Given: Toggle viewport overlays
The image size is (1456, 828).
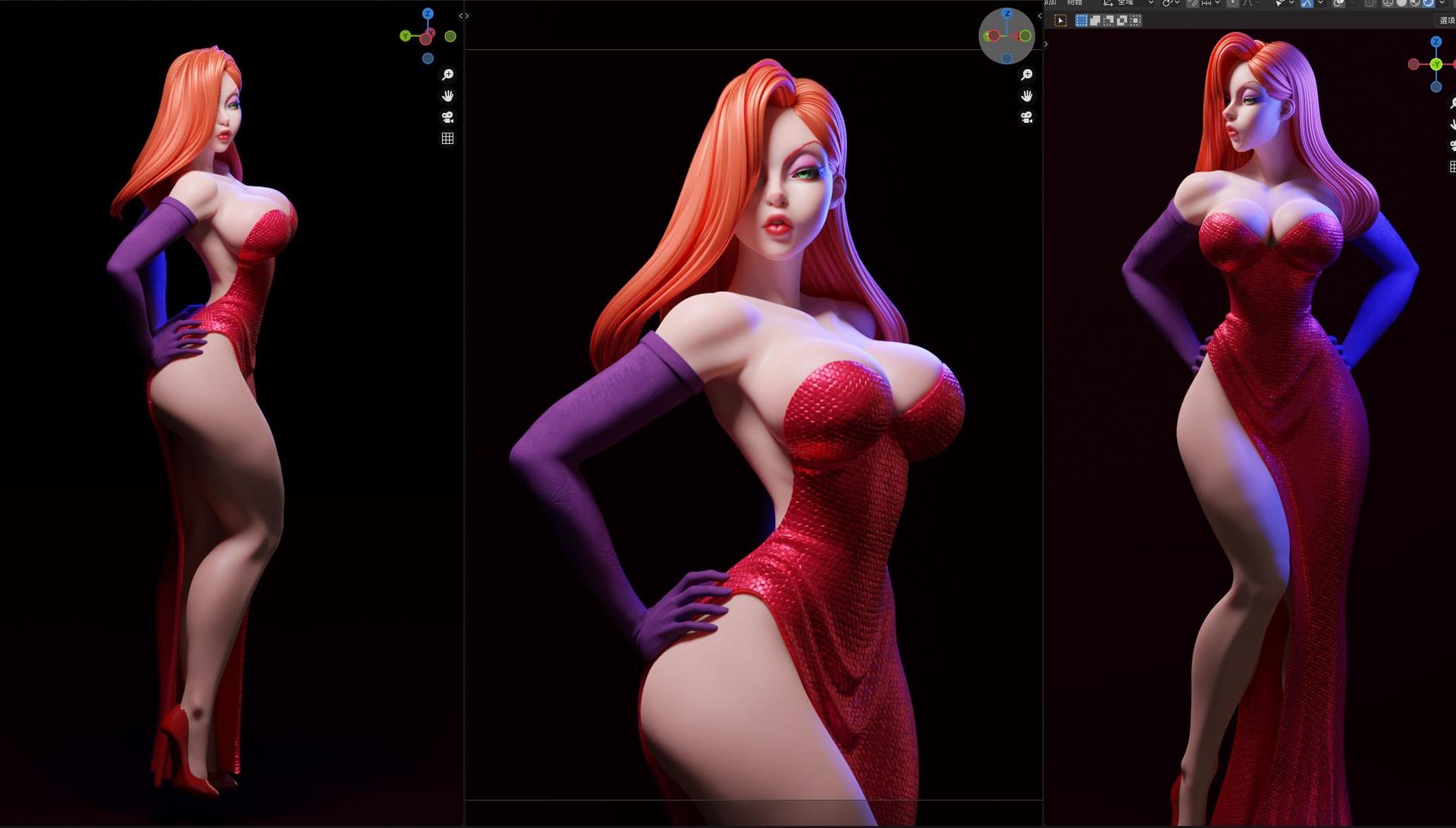Looking at the screenshot, I should click(1339, 2).
